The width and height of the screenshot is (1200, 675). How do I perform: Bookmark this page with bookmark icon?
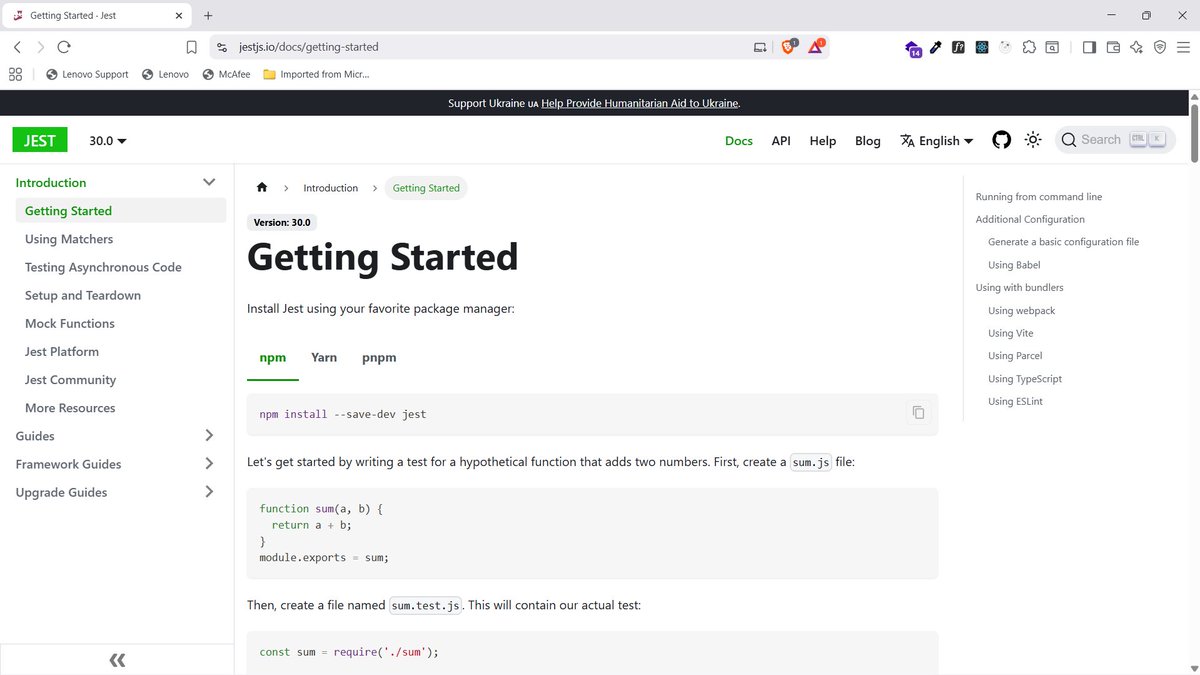191,47
